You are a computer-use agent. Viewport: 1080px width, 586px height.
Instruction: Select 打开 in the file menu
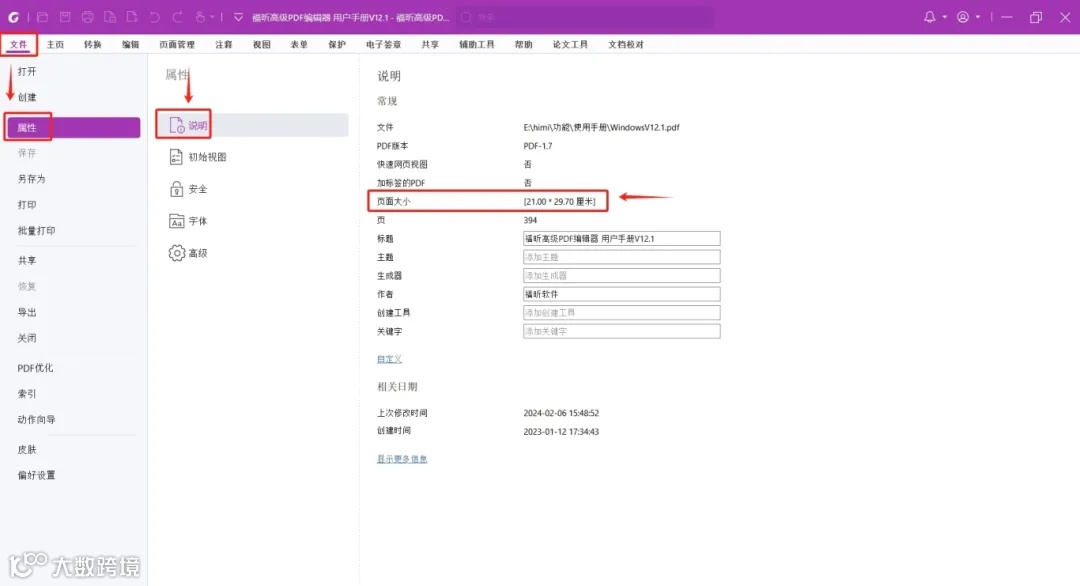pyautogui.click(x=27, y=72)
